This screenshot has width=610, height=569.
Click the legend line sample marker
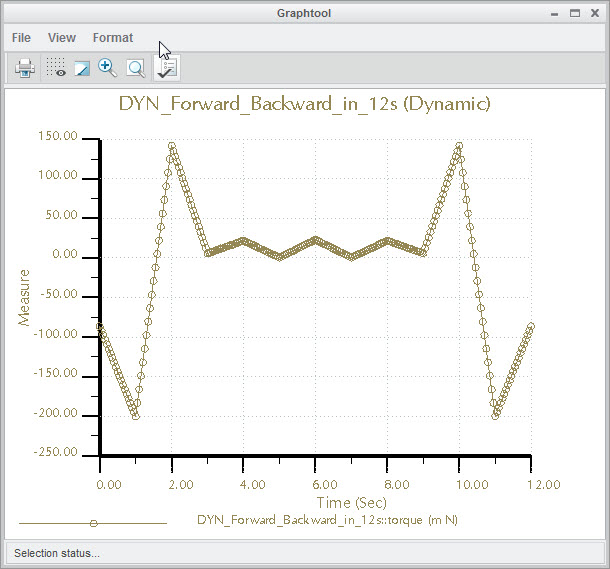(x=93, y=523)
